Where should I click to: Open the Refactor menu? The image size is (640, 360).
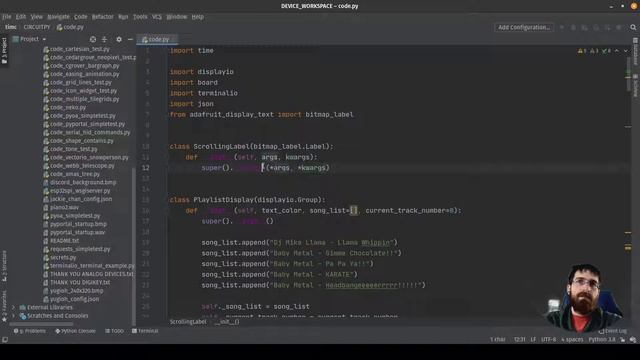click(x=102, y=17)
